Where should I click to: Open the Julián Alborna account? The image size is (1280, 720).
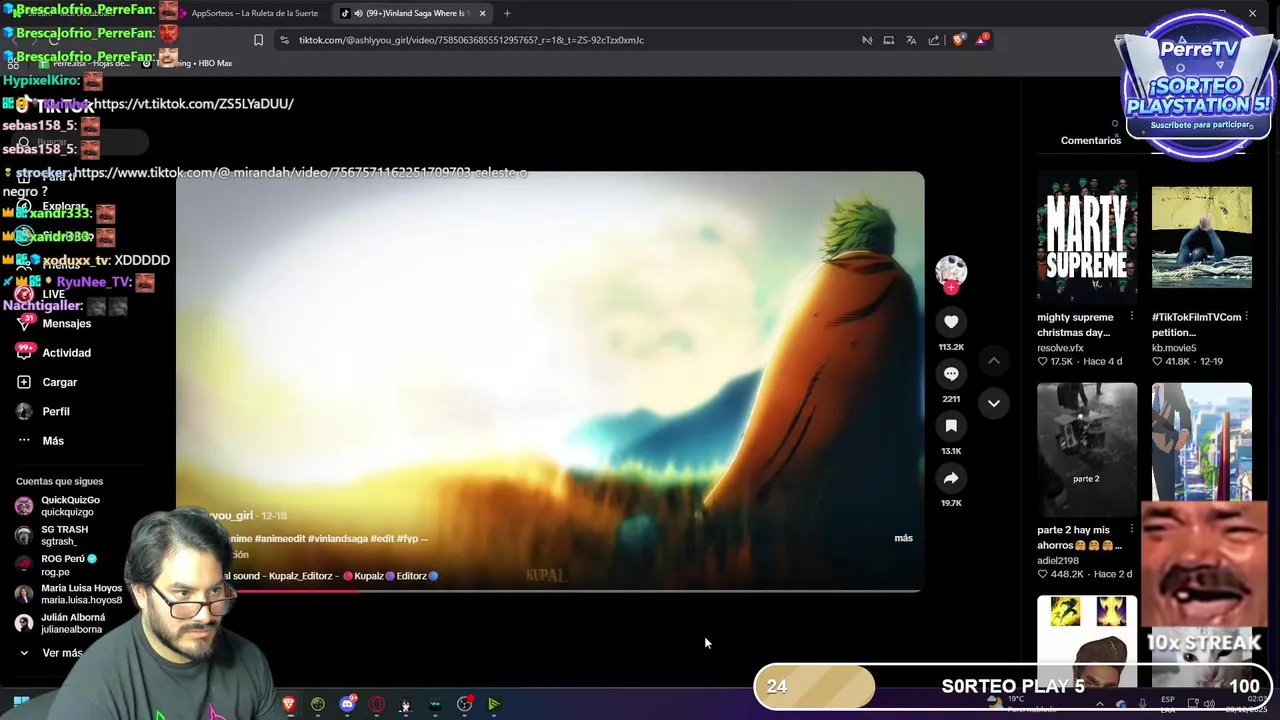coord(72,623)
